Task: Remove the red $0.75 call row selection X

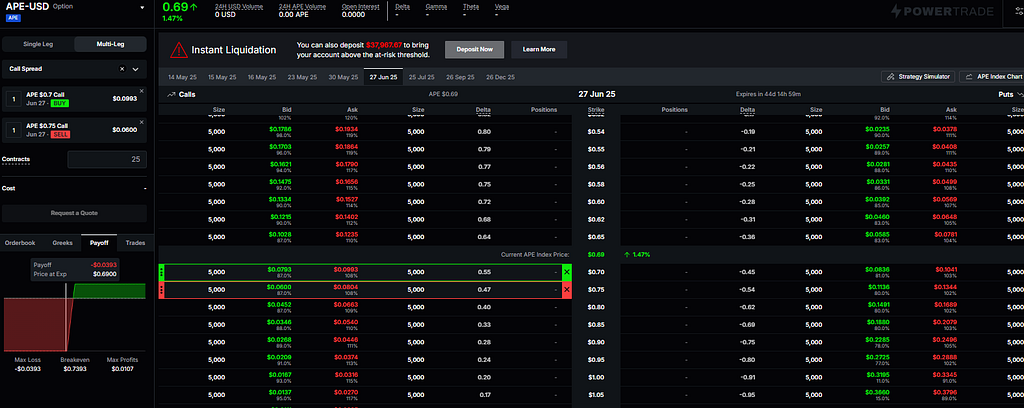Action: pos(567,290)
